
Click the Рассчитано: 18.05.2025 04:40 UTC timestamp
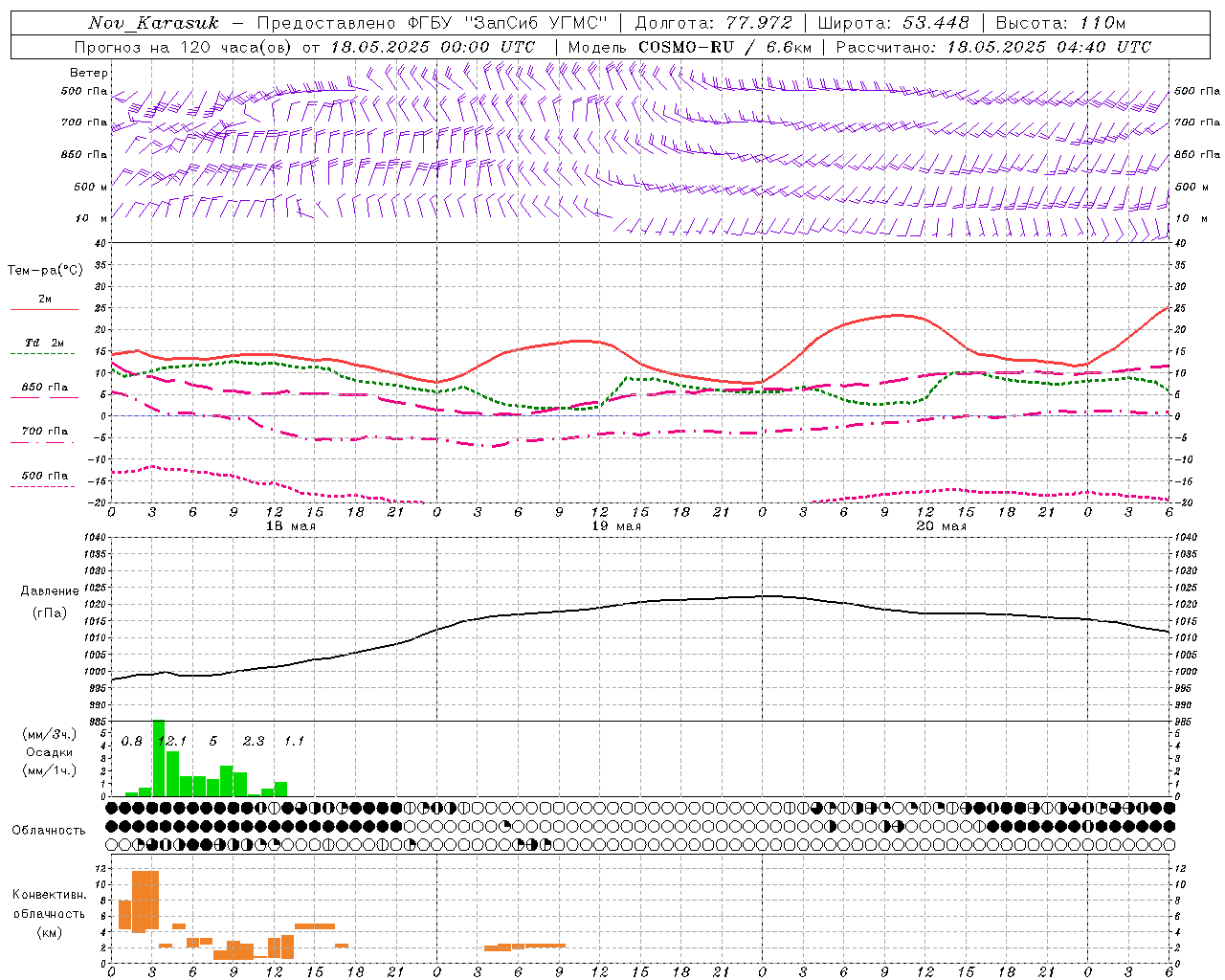coord(993,47)
